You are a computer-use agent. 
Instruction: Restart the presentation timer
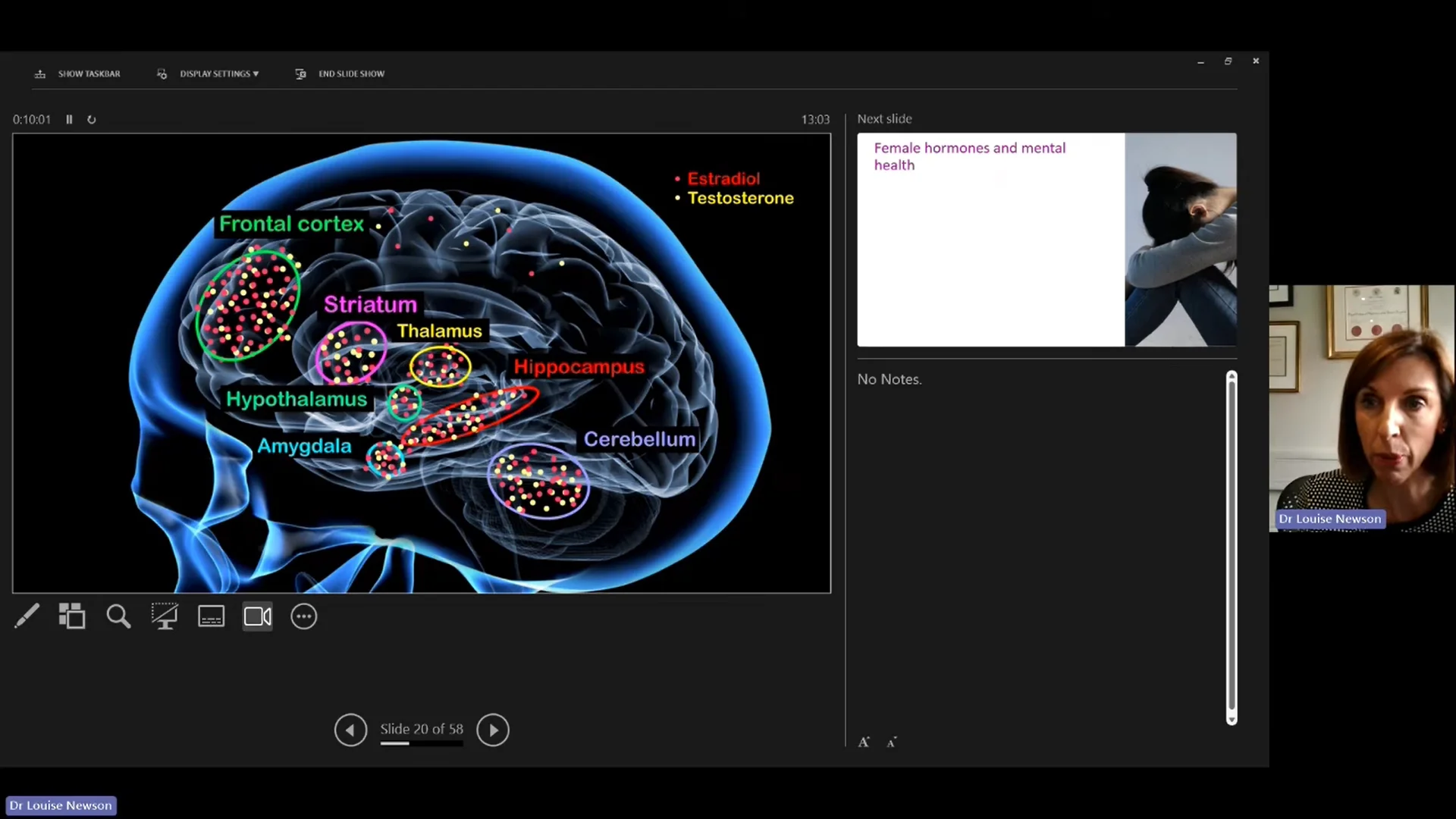point(92,120)
